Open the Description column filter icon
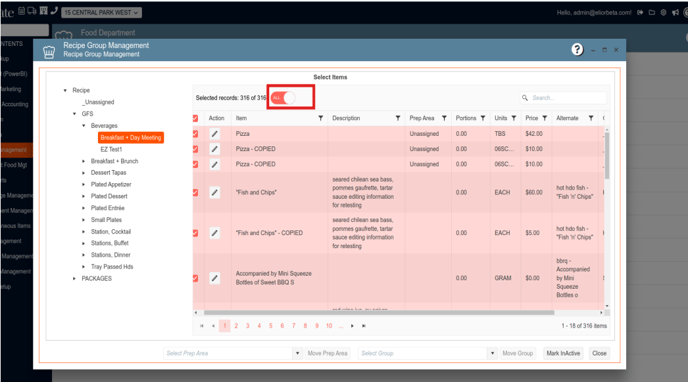Viewport: 688px width, 382px height. coord(398,118)
